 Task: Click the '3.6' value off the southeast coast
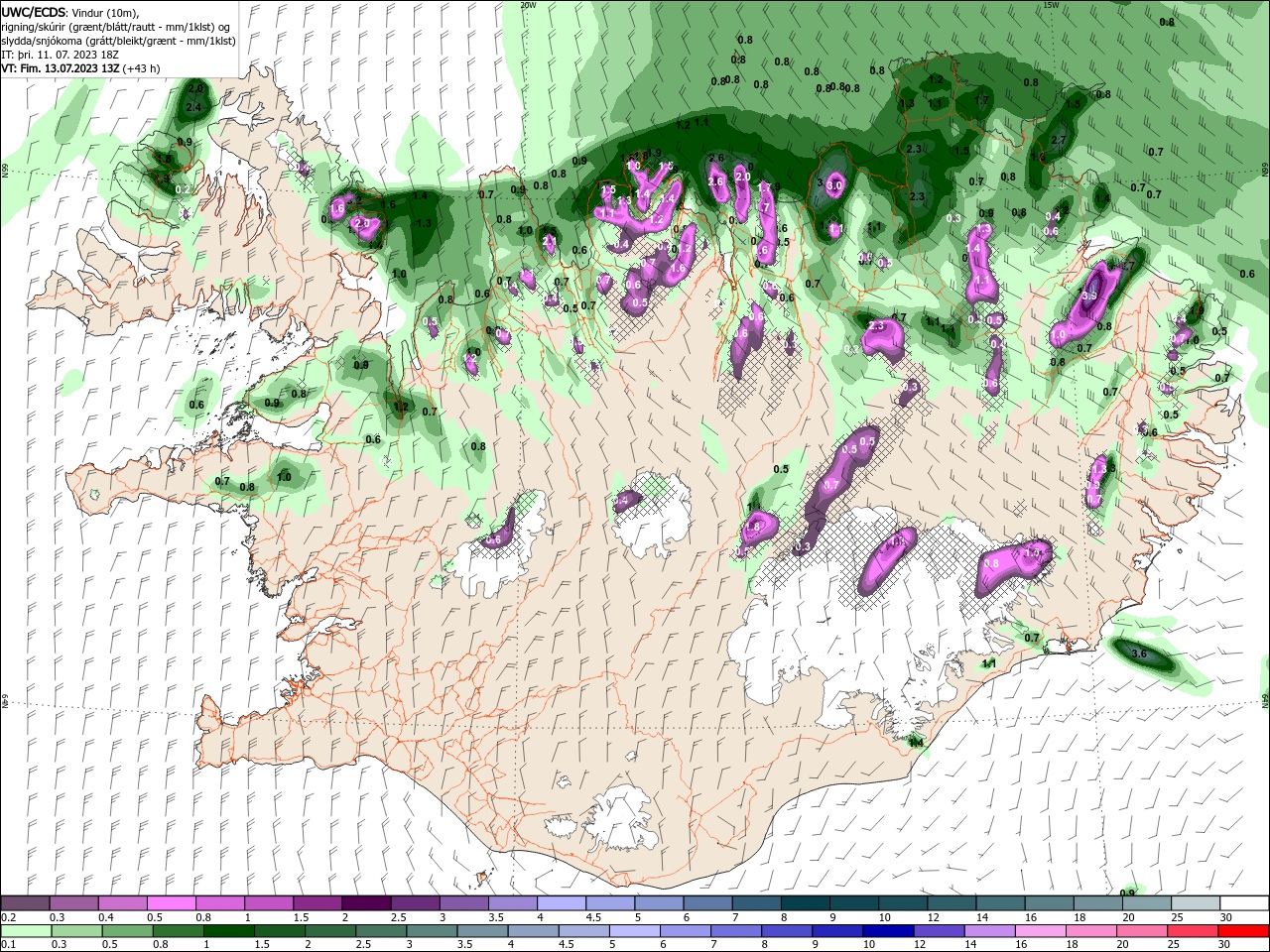pos(1139,654)
